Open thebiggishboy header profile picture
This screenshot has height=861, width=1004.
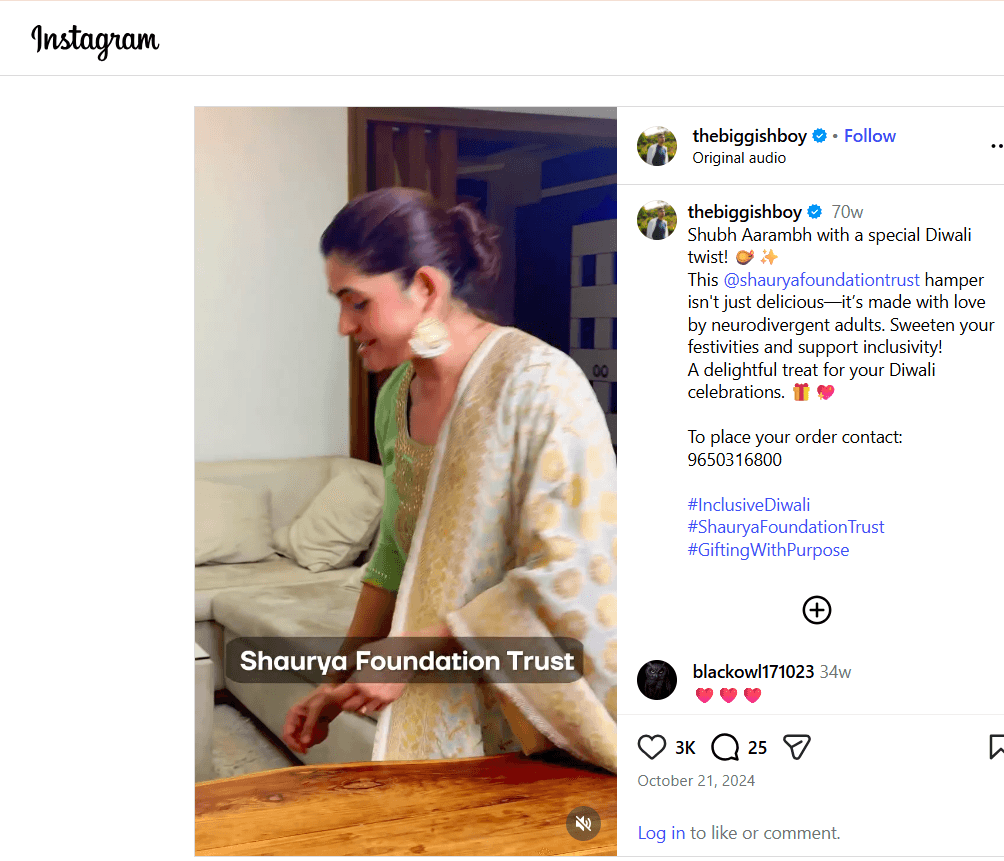tap(657, 146)
